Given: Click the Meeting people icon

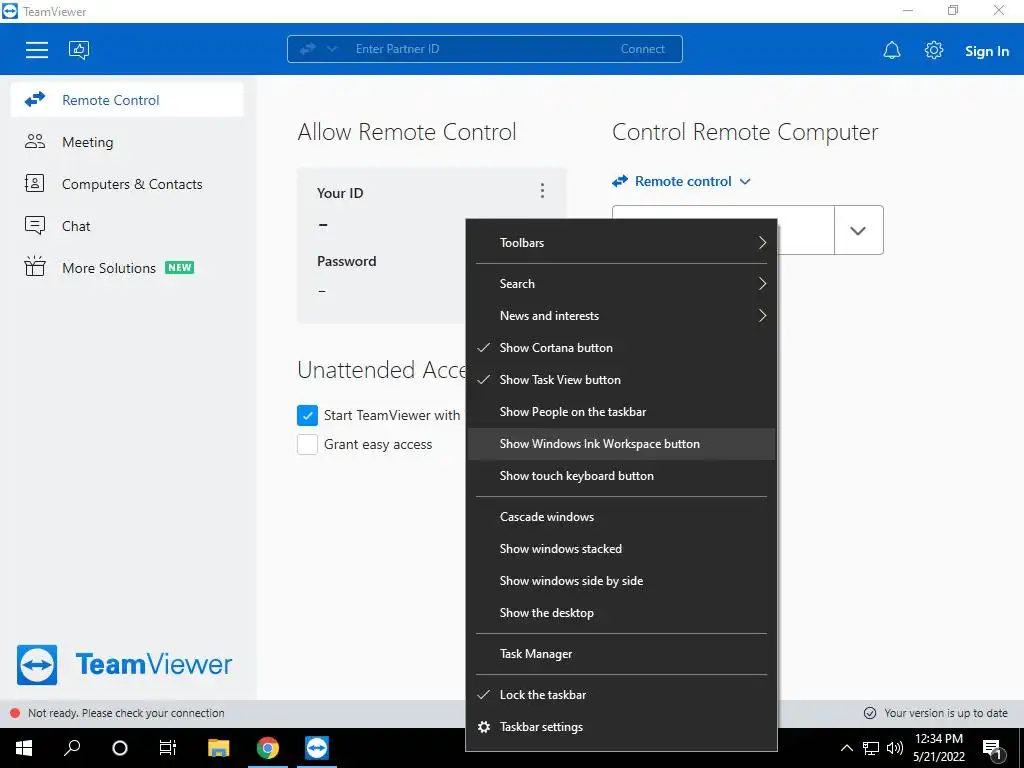Looking at the screenshot, I should (x=35, y=142).
